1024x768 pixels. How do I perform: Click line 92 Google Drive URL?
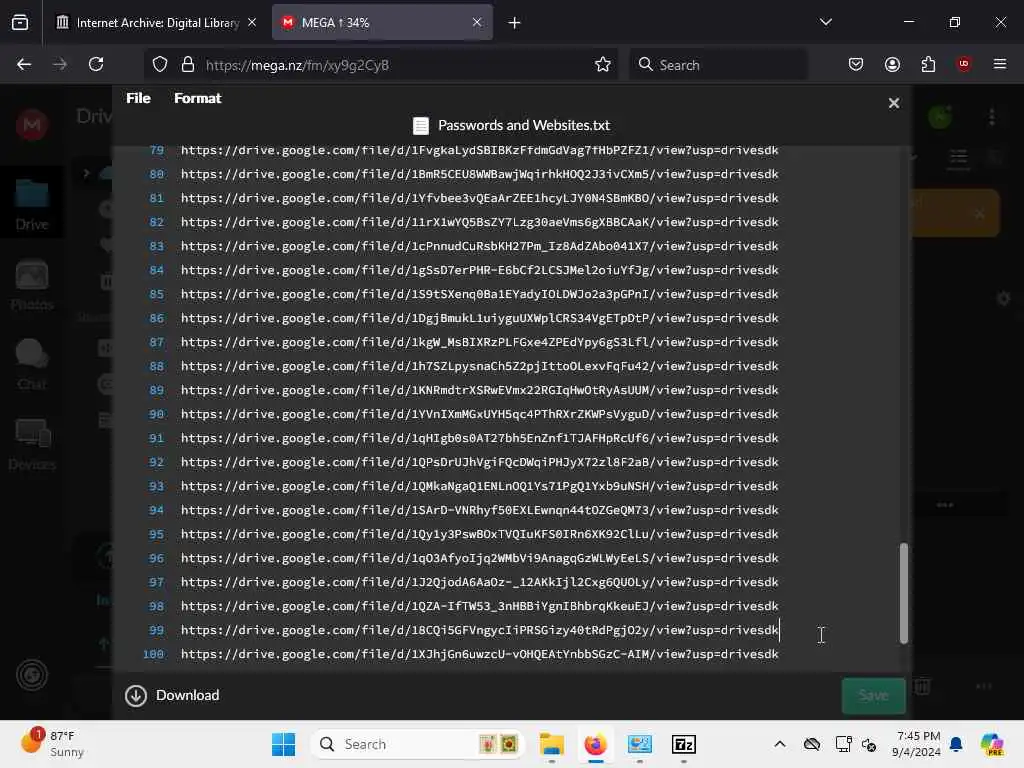(479, 462)
